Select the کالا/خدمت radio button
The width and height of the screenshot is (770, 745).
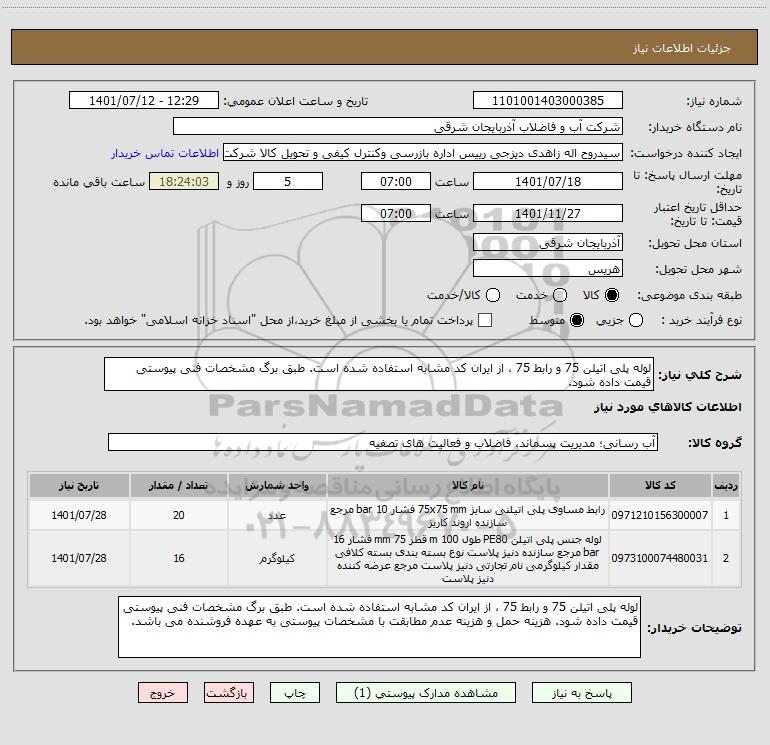pos(493,295)
